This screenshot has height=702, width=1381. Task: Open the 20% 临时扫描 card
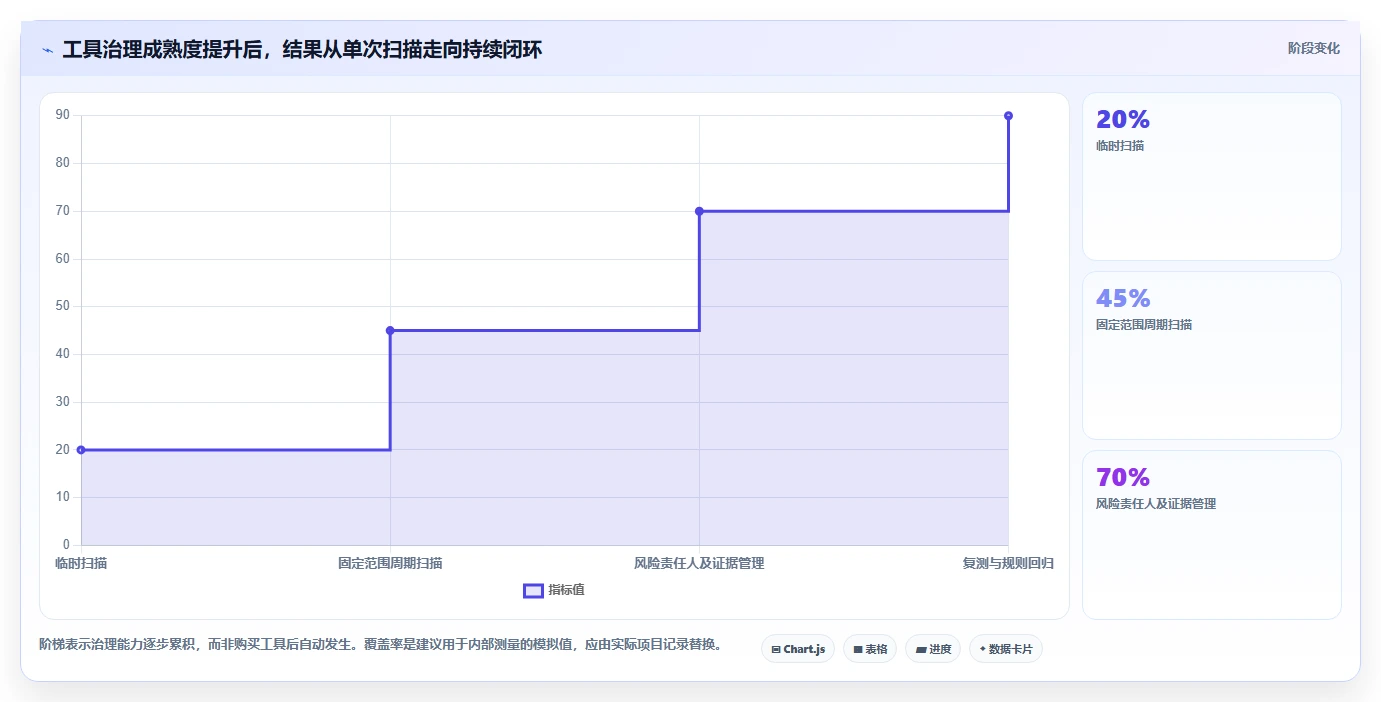click(1212, 177)
